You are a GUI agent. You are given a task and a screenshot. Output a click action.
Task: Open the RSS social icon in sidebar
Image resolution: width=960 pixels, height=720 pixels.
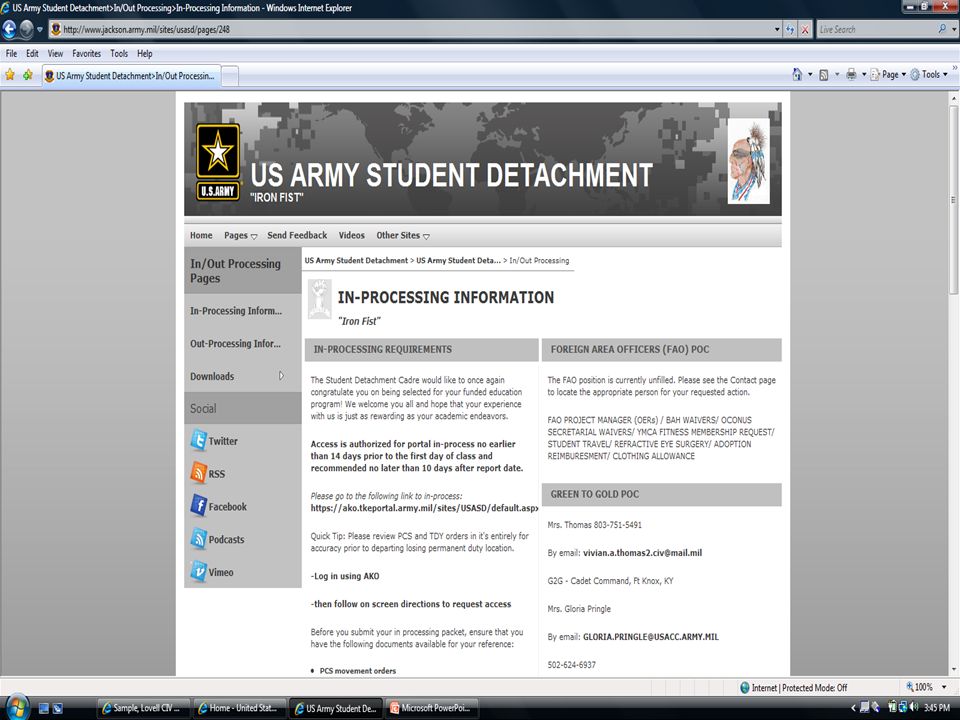(x=198, y=473)
